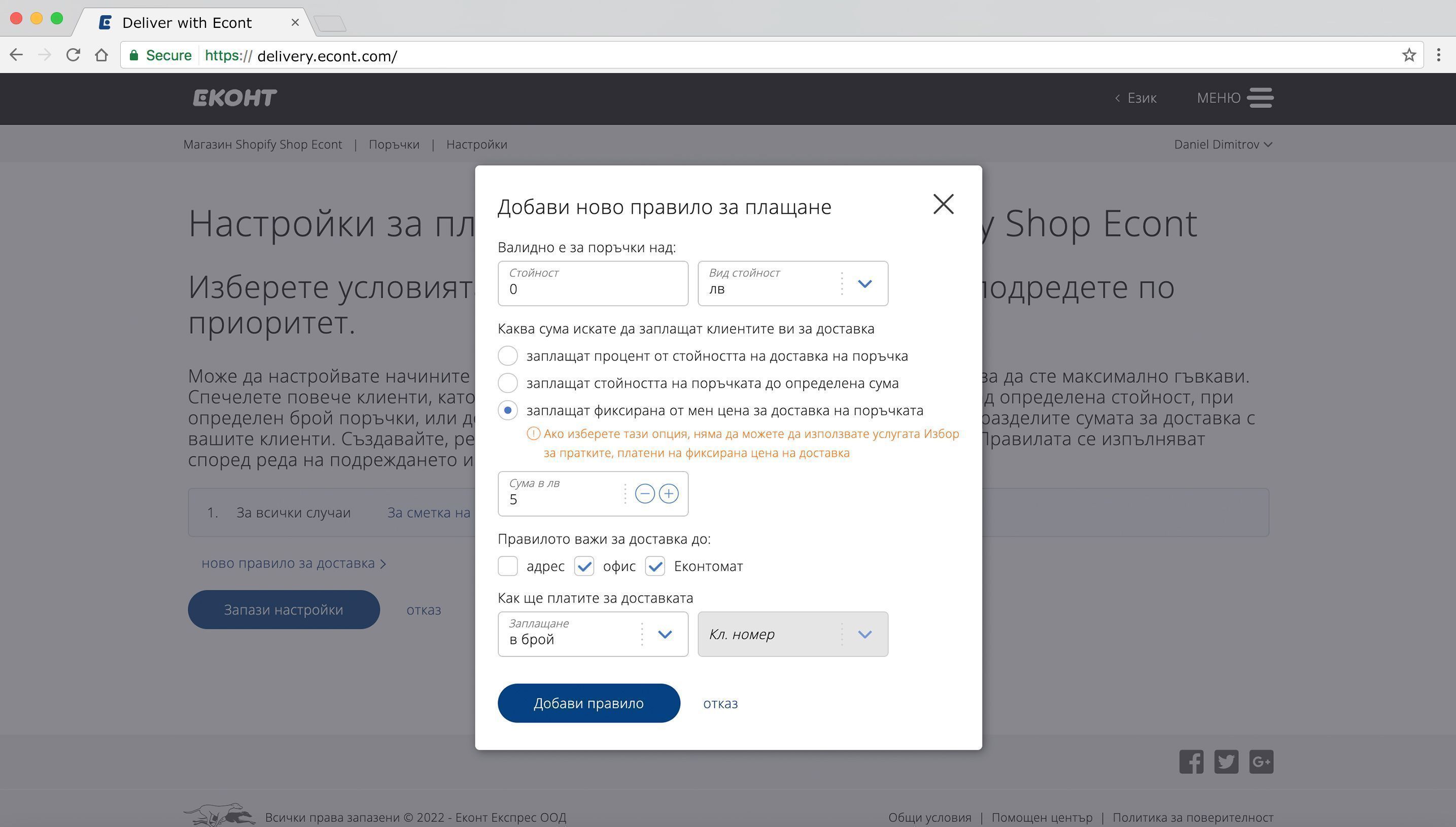This screenshot has width=1456, height=827.
Task: Click the ЕКОНТ logo in header
Action: pyautogui.click(x=235, y=98)
